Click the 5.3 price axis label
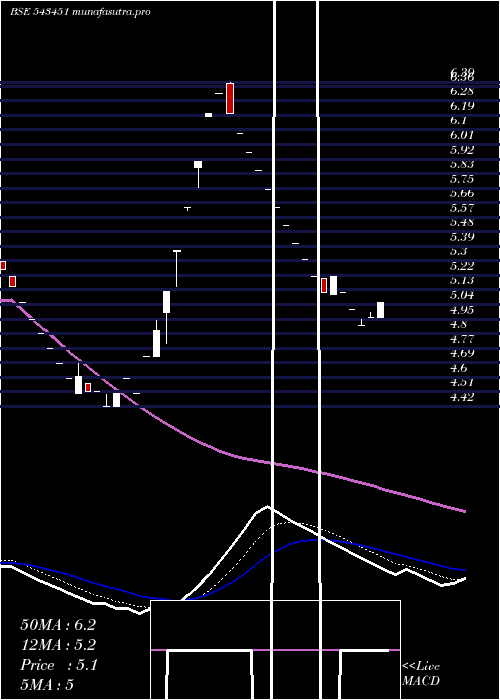 [x=458, y=251]
